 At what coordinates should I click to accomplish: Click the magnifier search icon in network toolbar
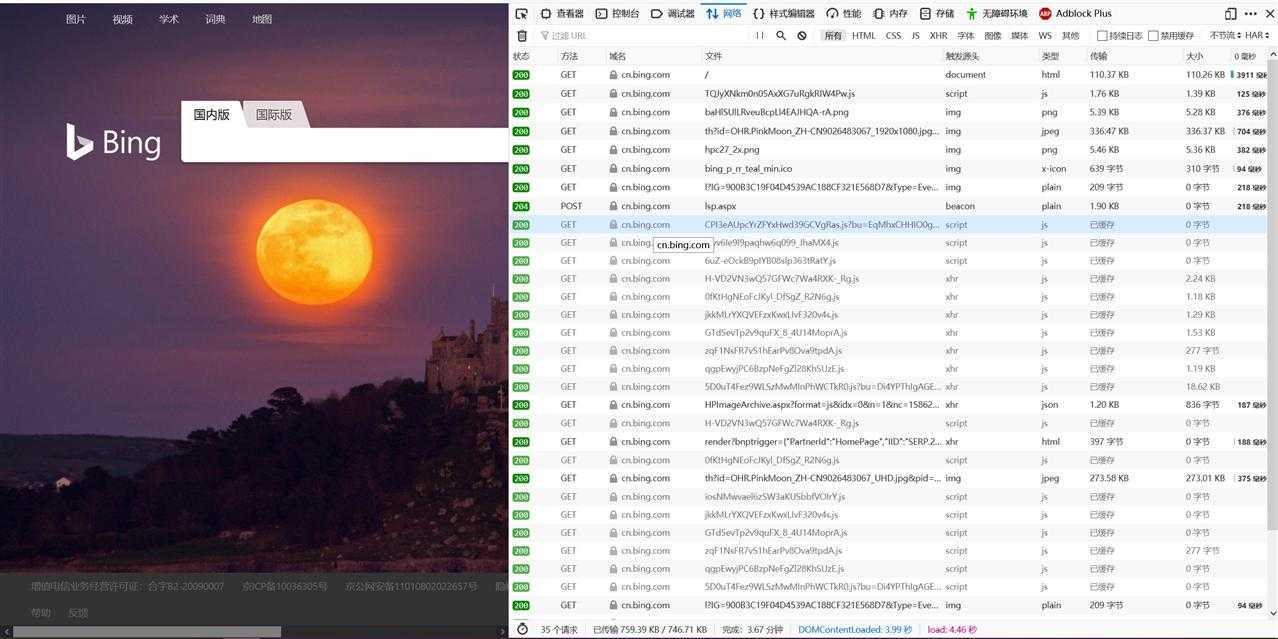point(782,35)
